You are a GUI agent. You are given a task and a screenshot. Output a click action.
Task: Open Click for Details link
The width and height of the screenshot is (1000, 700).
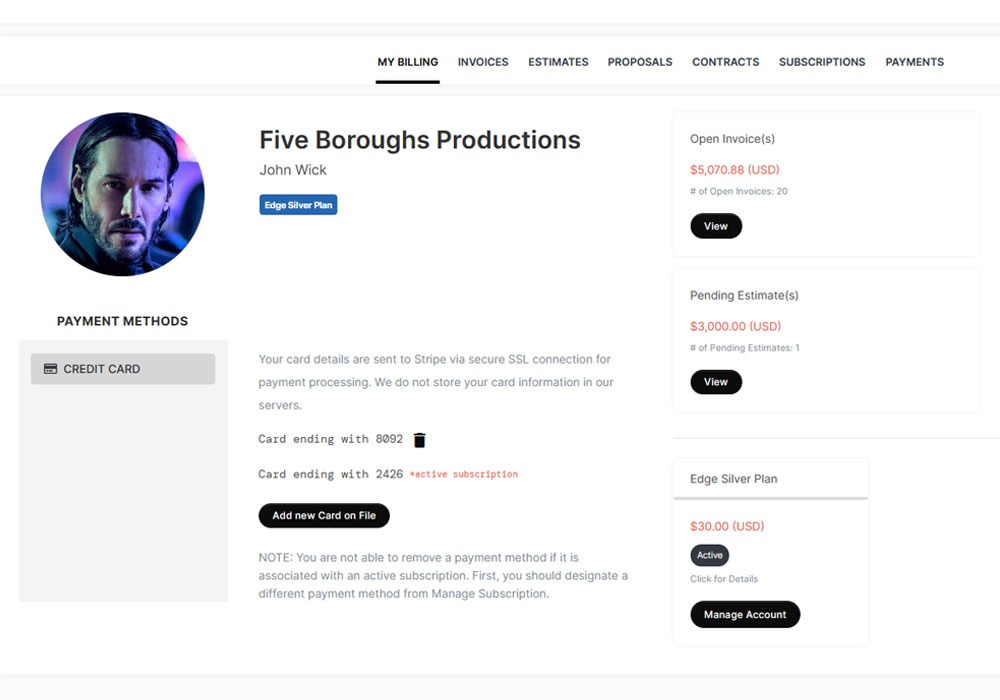(x=724, y=579)
